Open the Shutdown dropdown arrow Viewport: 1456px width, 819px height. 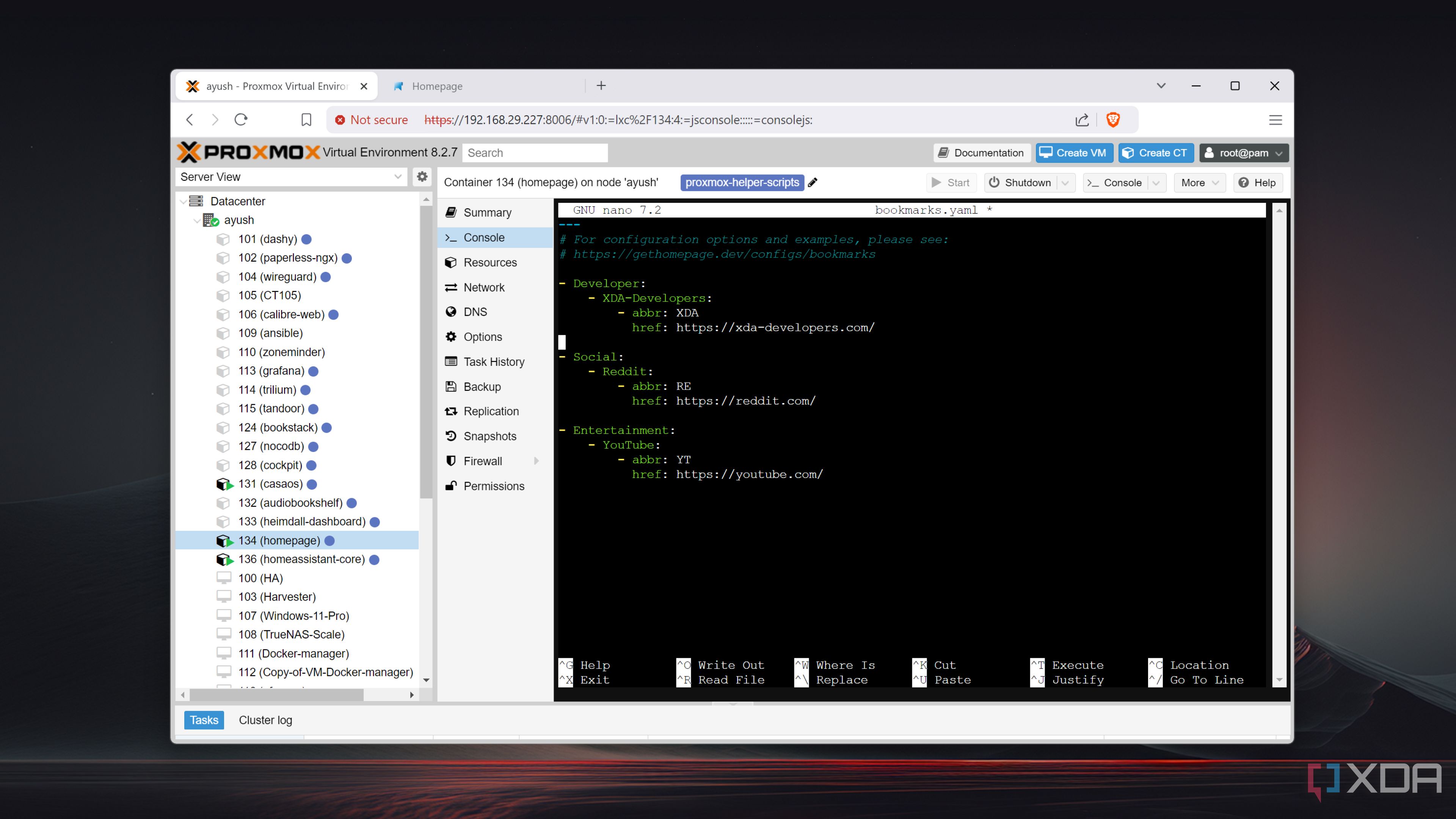point(1065,182)
